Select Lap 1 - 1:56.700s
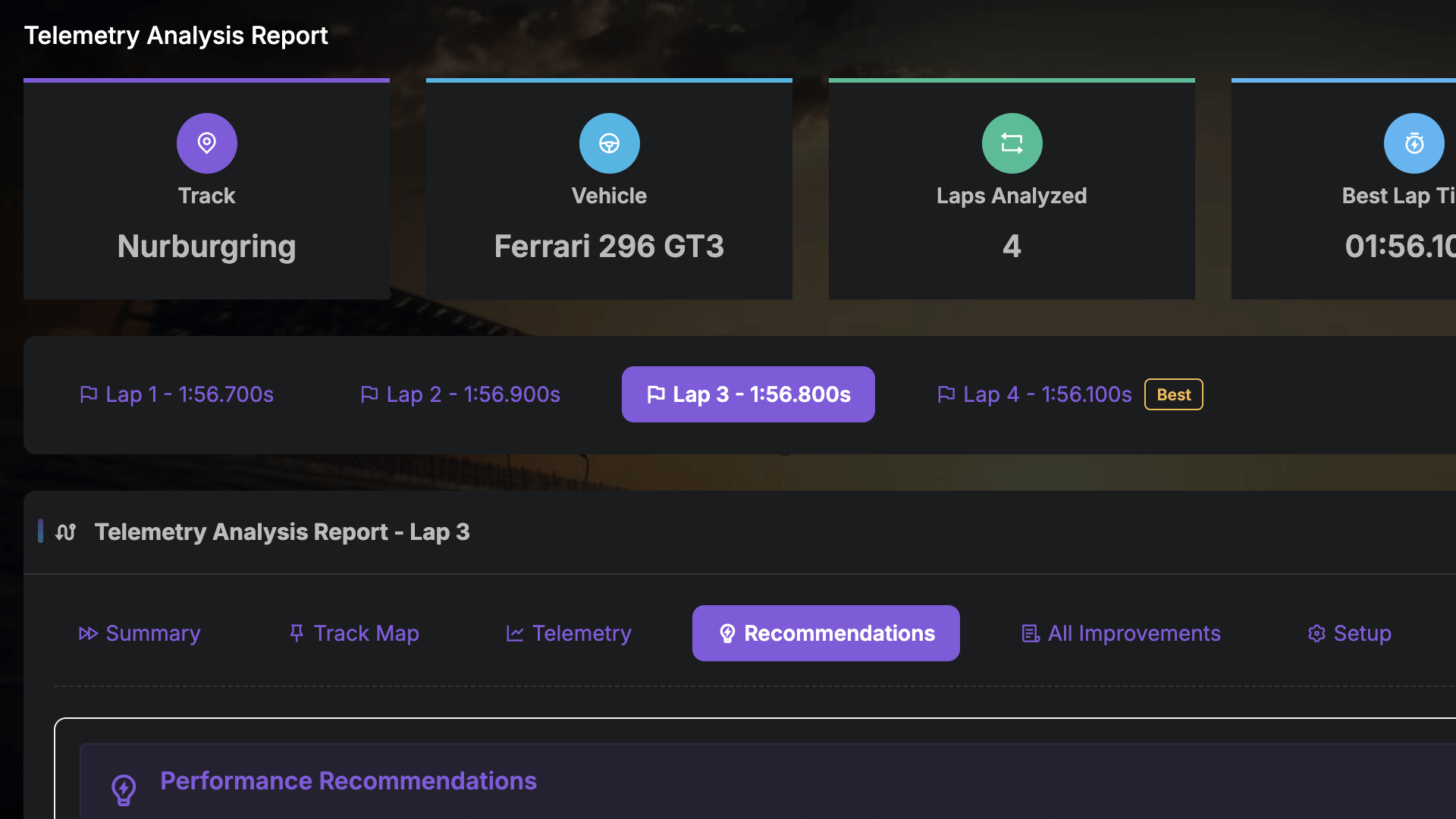The image size is (1456, 819). click(177, 394)
